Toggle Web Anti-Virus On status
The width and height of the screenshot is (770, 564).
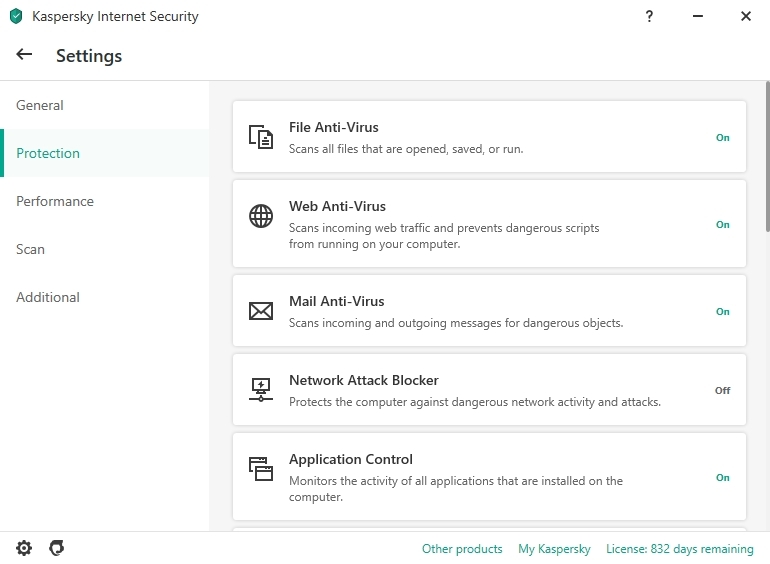coord(722,225)
